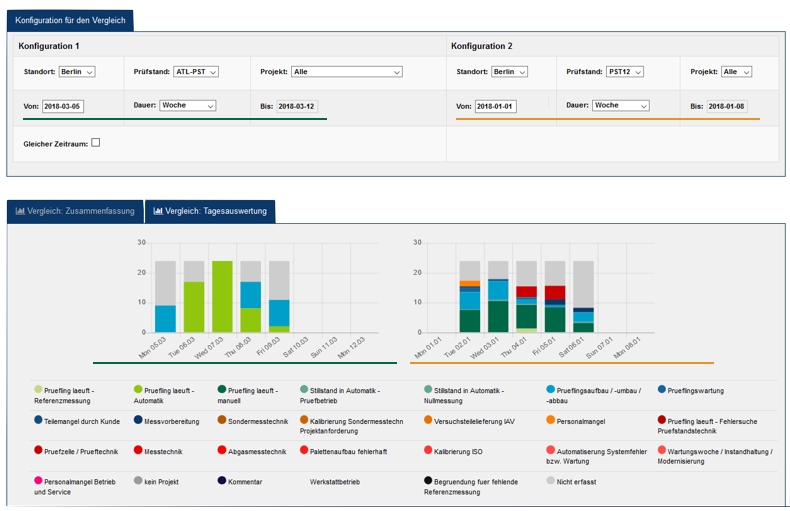The height and width of the screenshot is (511, 790).
Task: Toggle legend Pruefling laeuft - Fehlersuche Pruefstandstechnik
Action: coord(707,426)
